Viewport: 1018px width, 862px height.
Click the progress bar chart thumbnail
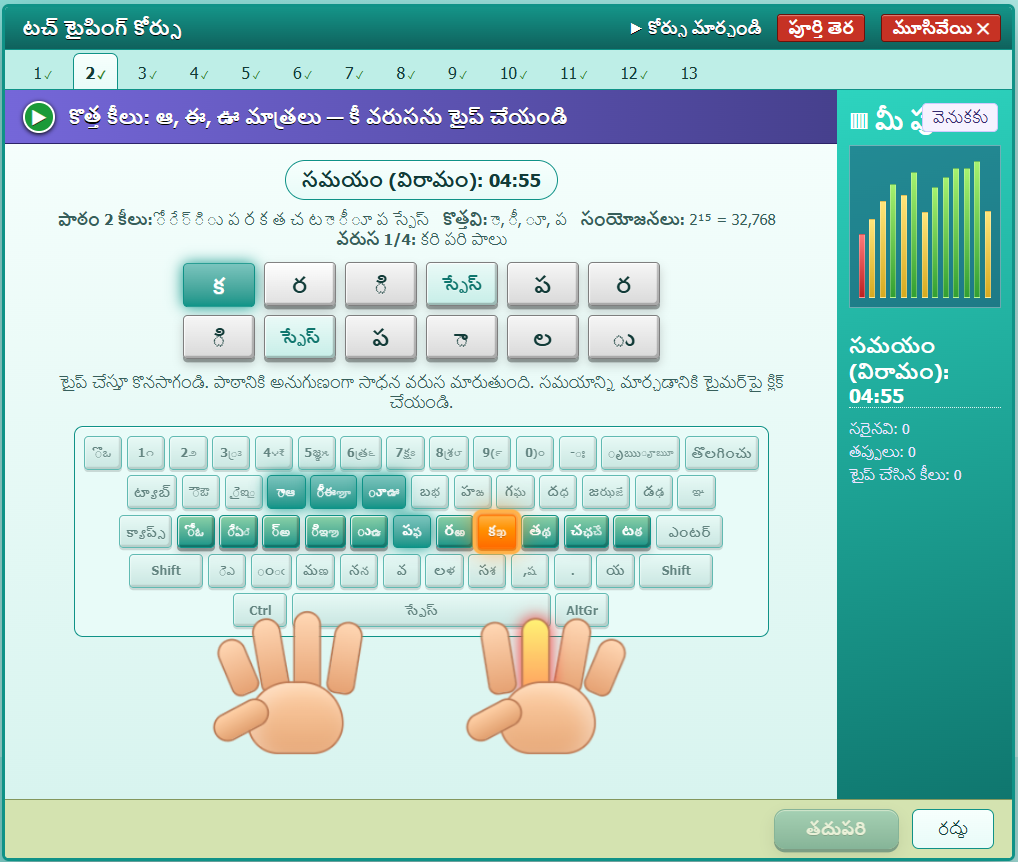coord(925,227)
